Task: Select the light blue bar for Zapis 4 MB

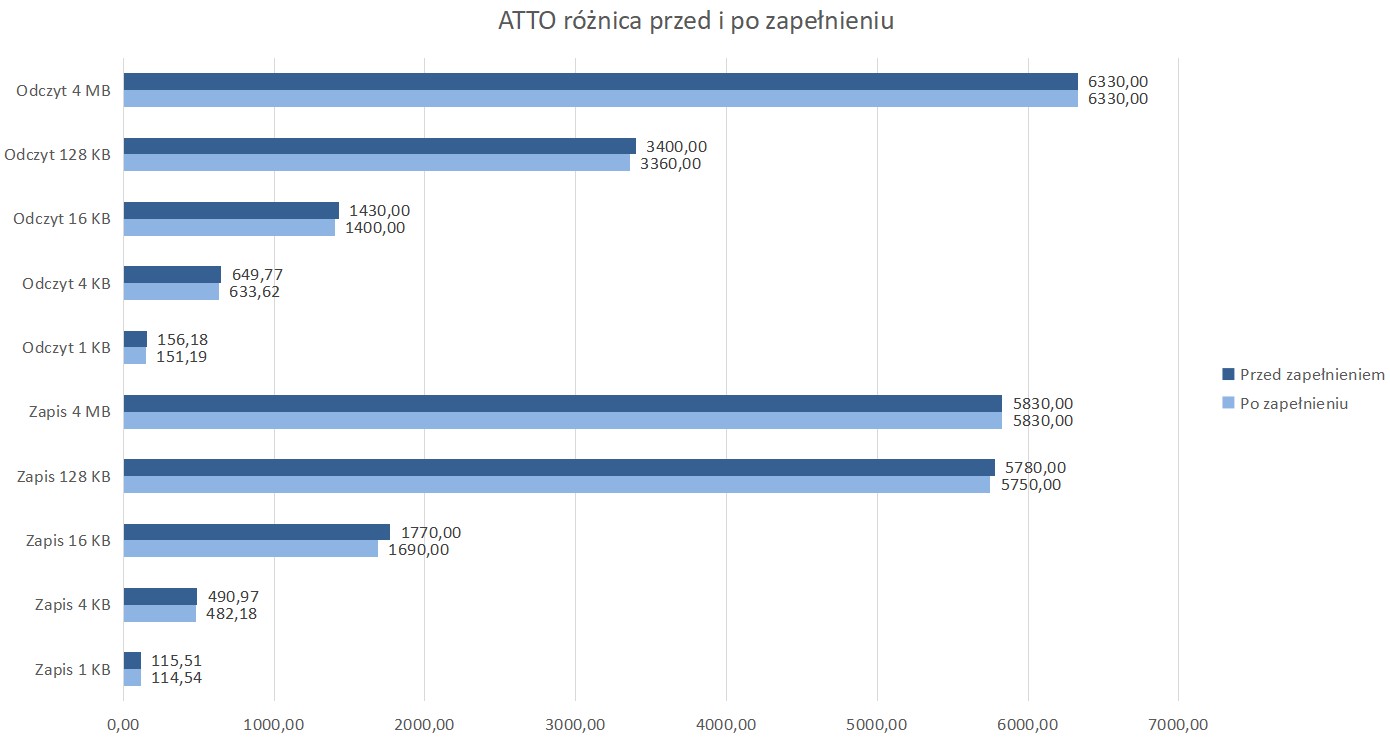Action: tap(562, 421)
